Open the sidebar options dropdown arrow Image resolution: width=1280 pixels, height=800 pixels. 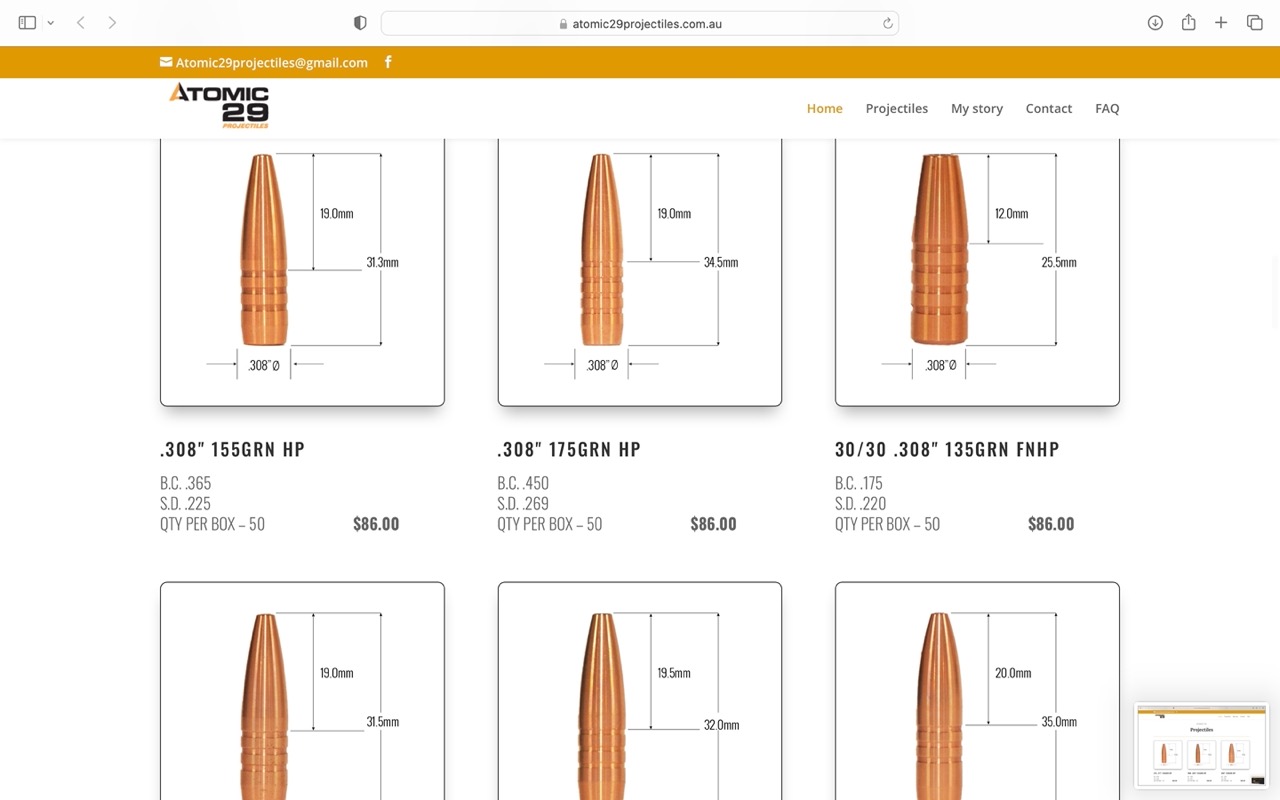coord(50,23)
